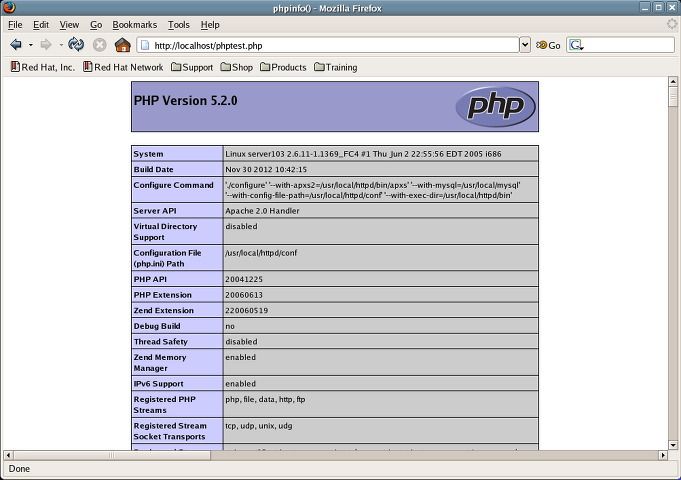Open the Products bookmark folder
Screen dimensions: 681x480
pos(283,67)
